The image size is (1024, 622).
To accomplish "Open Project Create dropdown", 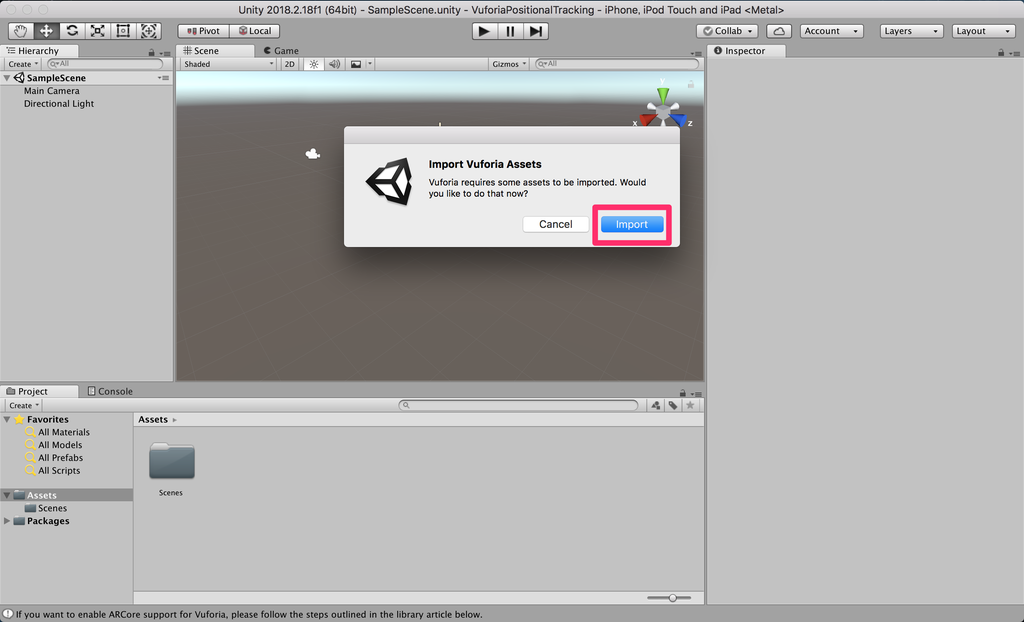I will point(24,405).
